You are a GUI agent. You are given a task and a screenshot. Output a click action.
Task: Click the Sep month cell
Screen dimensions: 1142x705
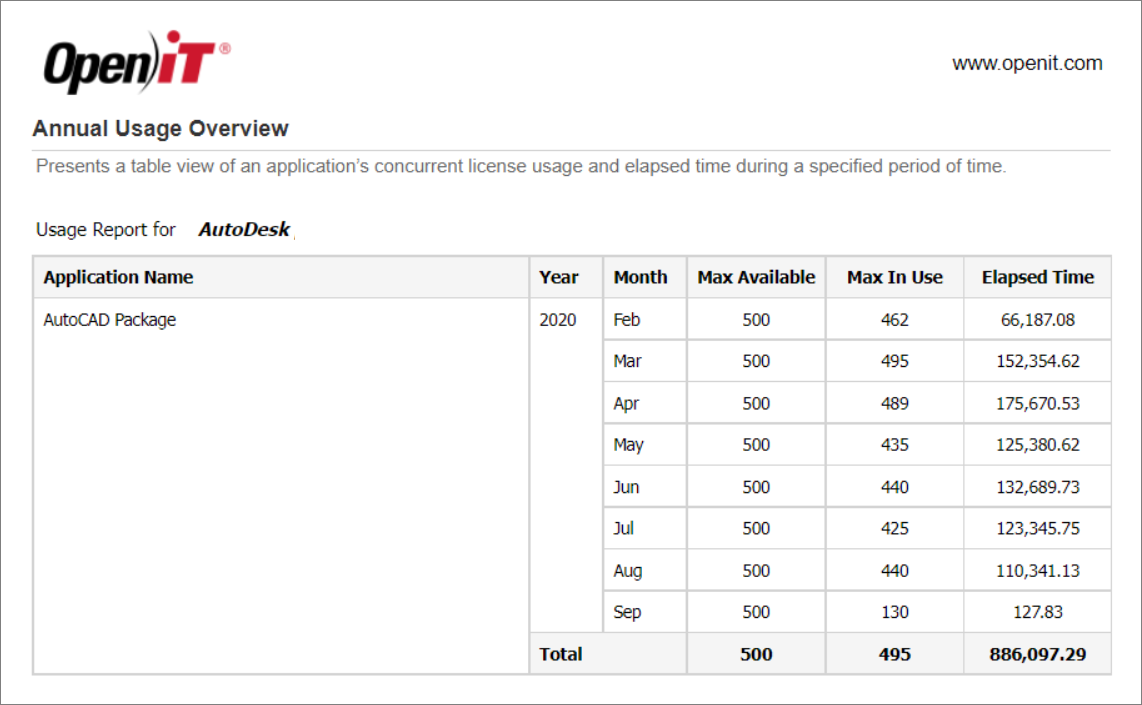[629, 611]
